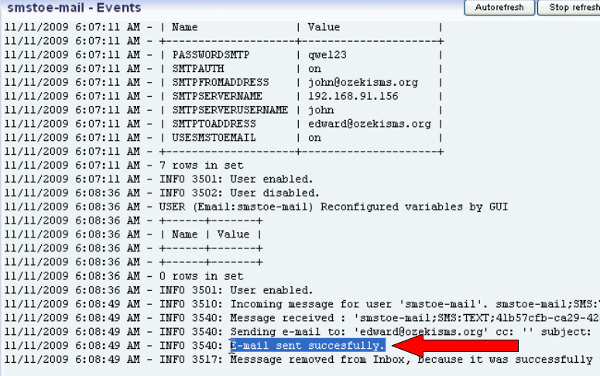The width and height of the screenshot is (600, 376).
Task: Click the SMTPSERVERUSERNAME variable name
Action: (x=230, y=110)
